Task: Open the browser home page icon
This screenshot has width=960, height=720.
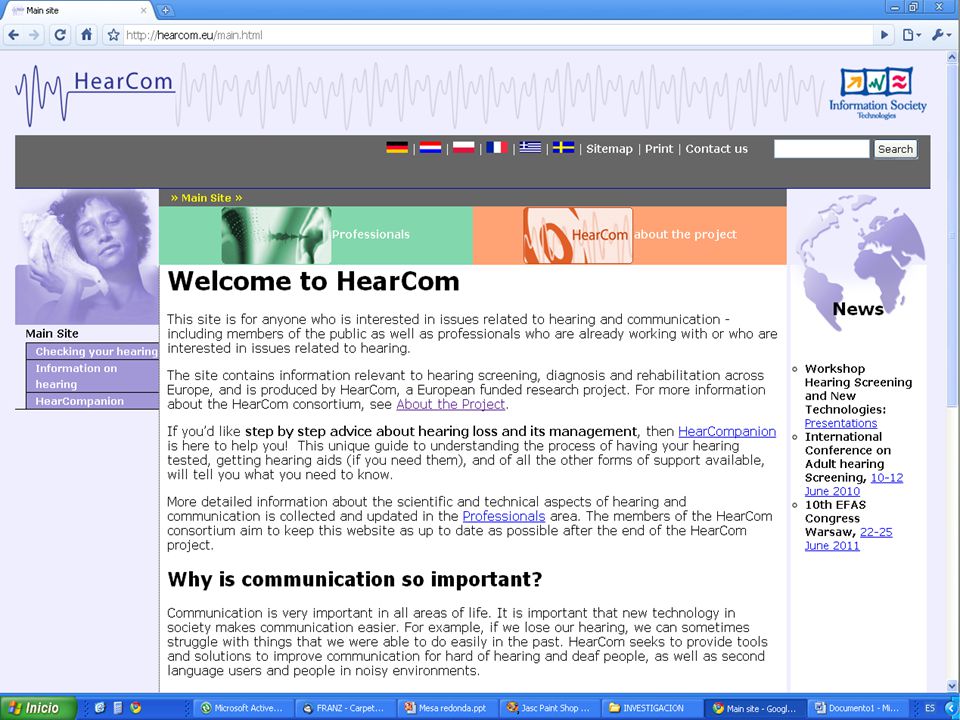Action: point(86,35)
